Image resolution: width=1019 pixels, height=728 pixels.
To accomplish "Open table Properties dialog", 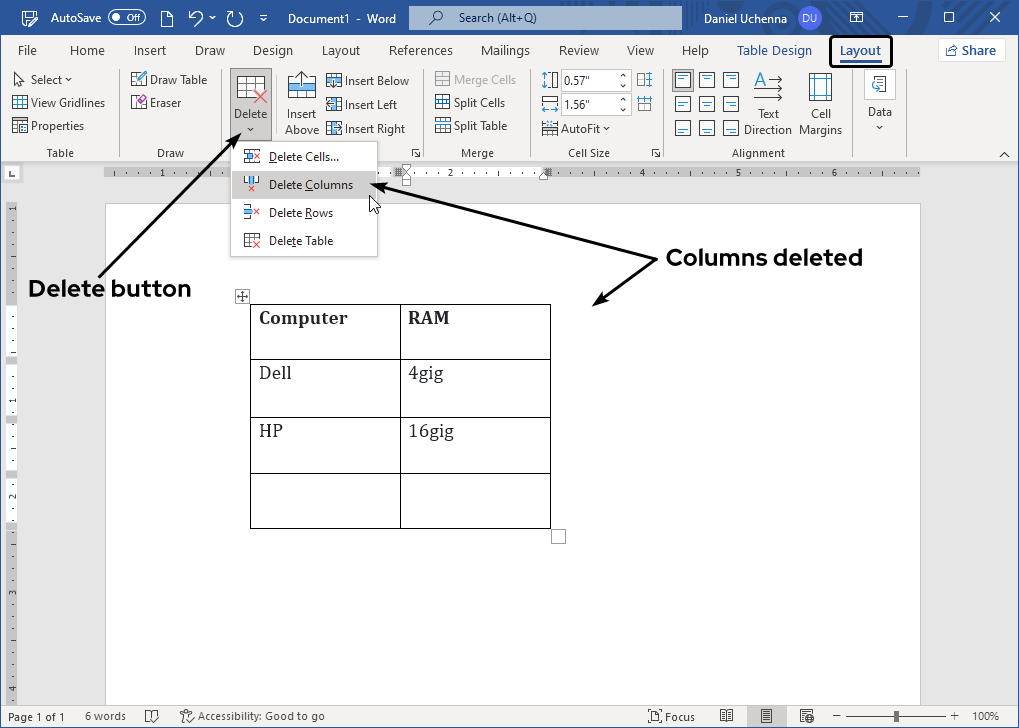I will (48, 126).
